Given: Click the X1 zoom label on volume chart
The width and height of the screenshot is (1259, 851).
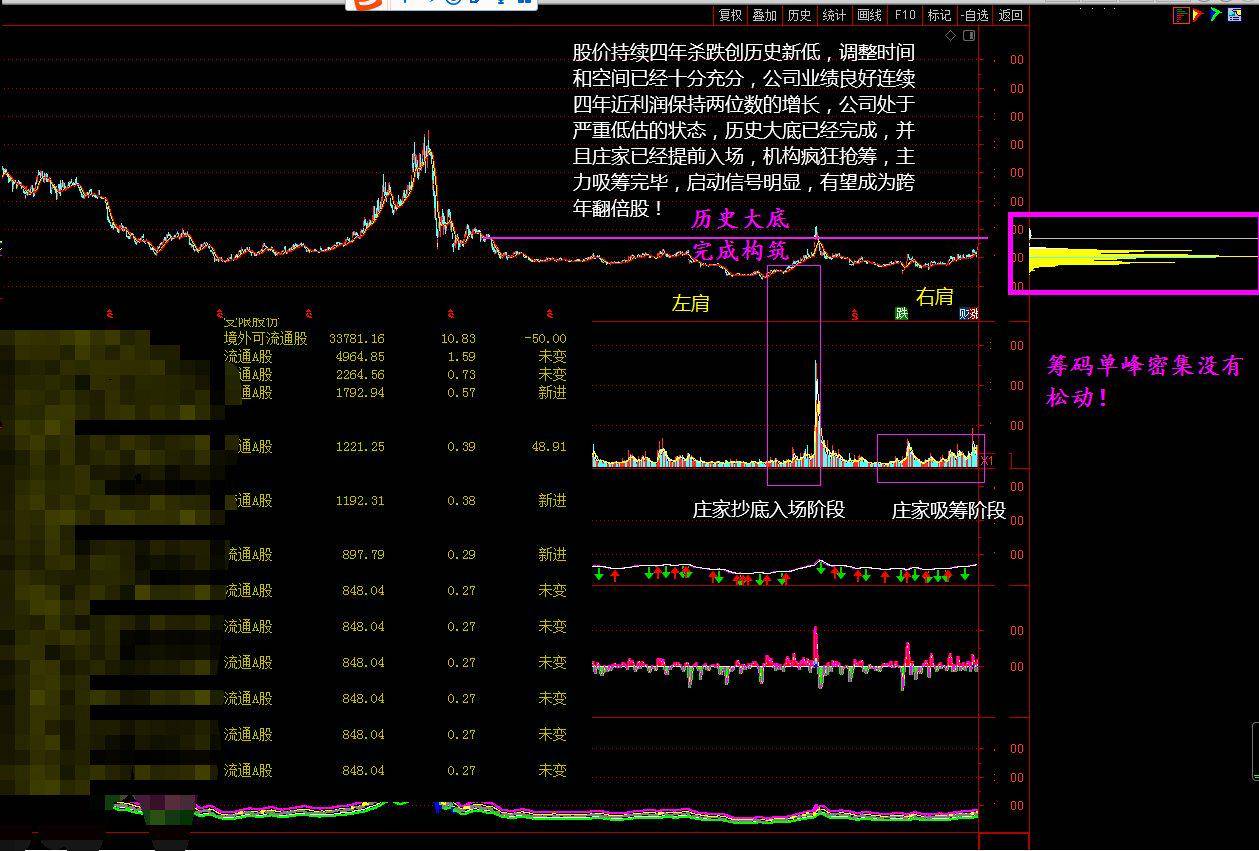Looking at the screenshot, I should 987,461.
